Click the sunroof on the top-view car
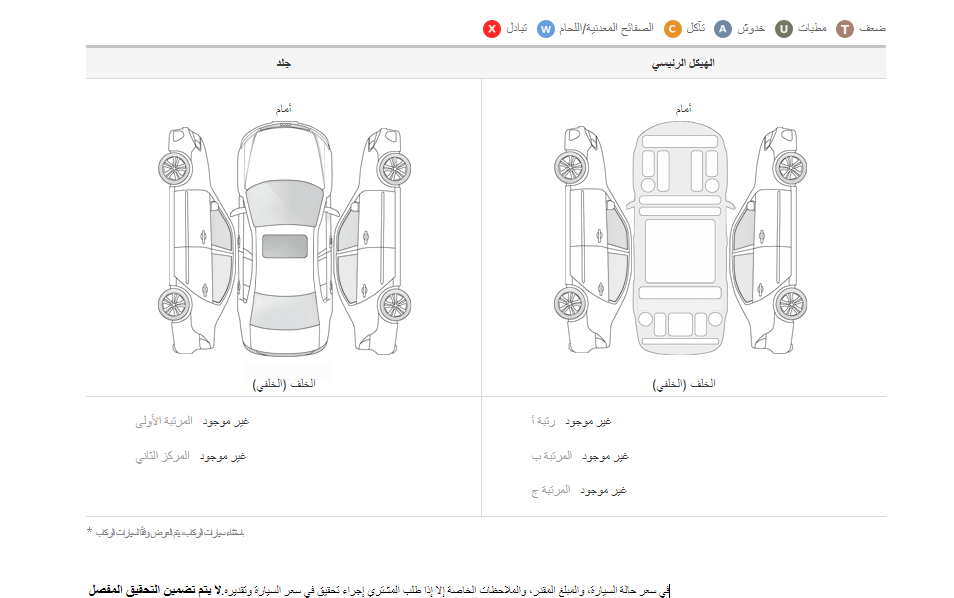This screenshot has height=598, width=954. [284, 246]
